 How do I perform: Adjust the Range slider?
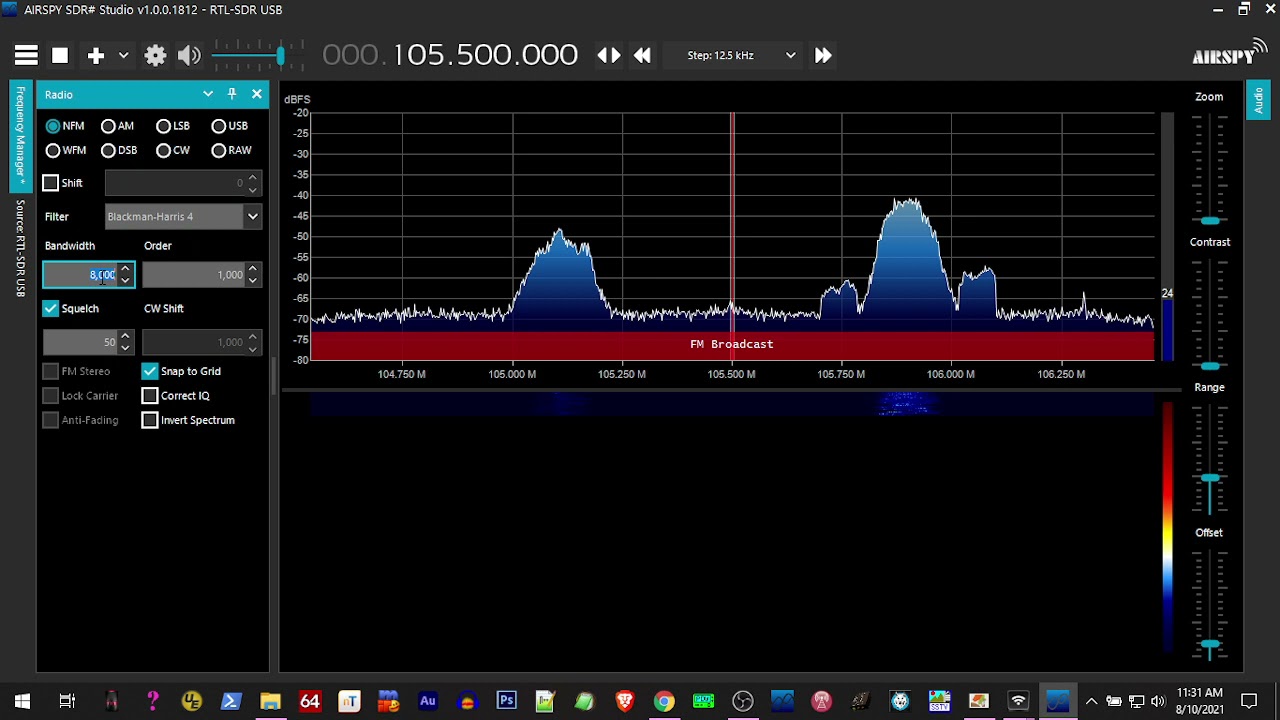1210,479
